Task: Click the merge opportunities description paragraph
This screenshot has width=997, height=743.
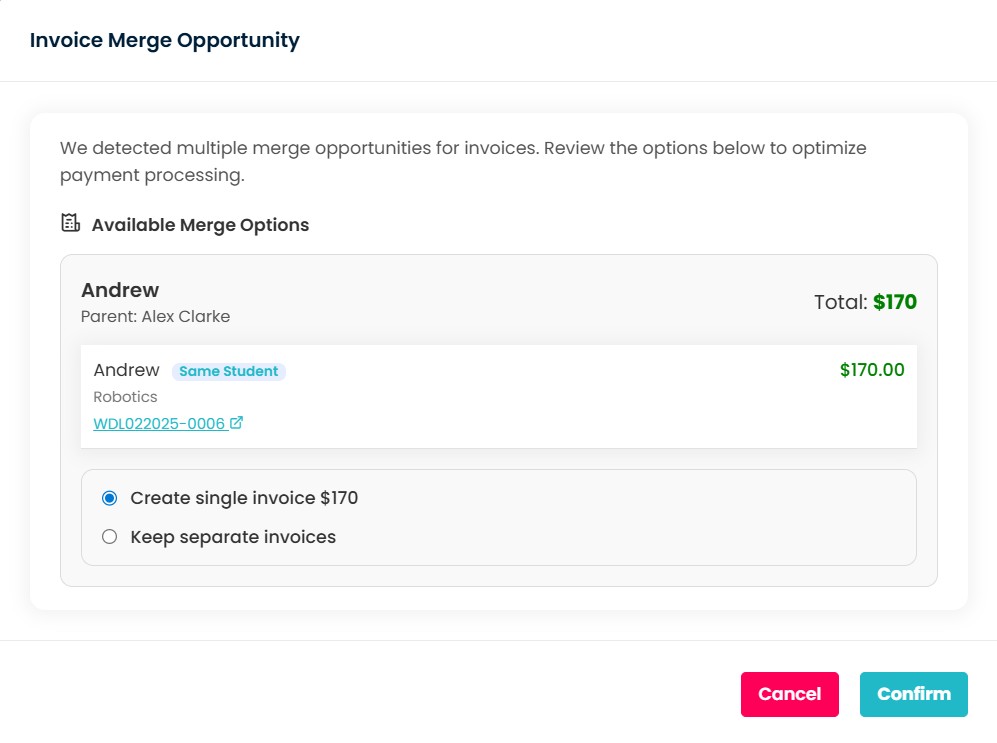Action: click(462, 162)
